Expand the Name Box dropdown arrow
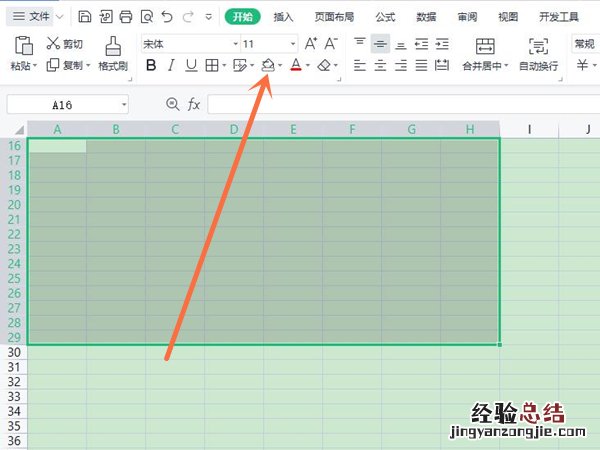The width and height of the screenshot is (600, 450). [124, 104]
